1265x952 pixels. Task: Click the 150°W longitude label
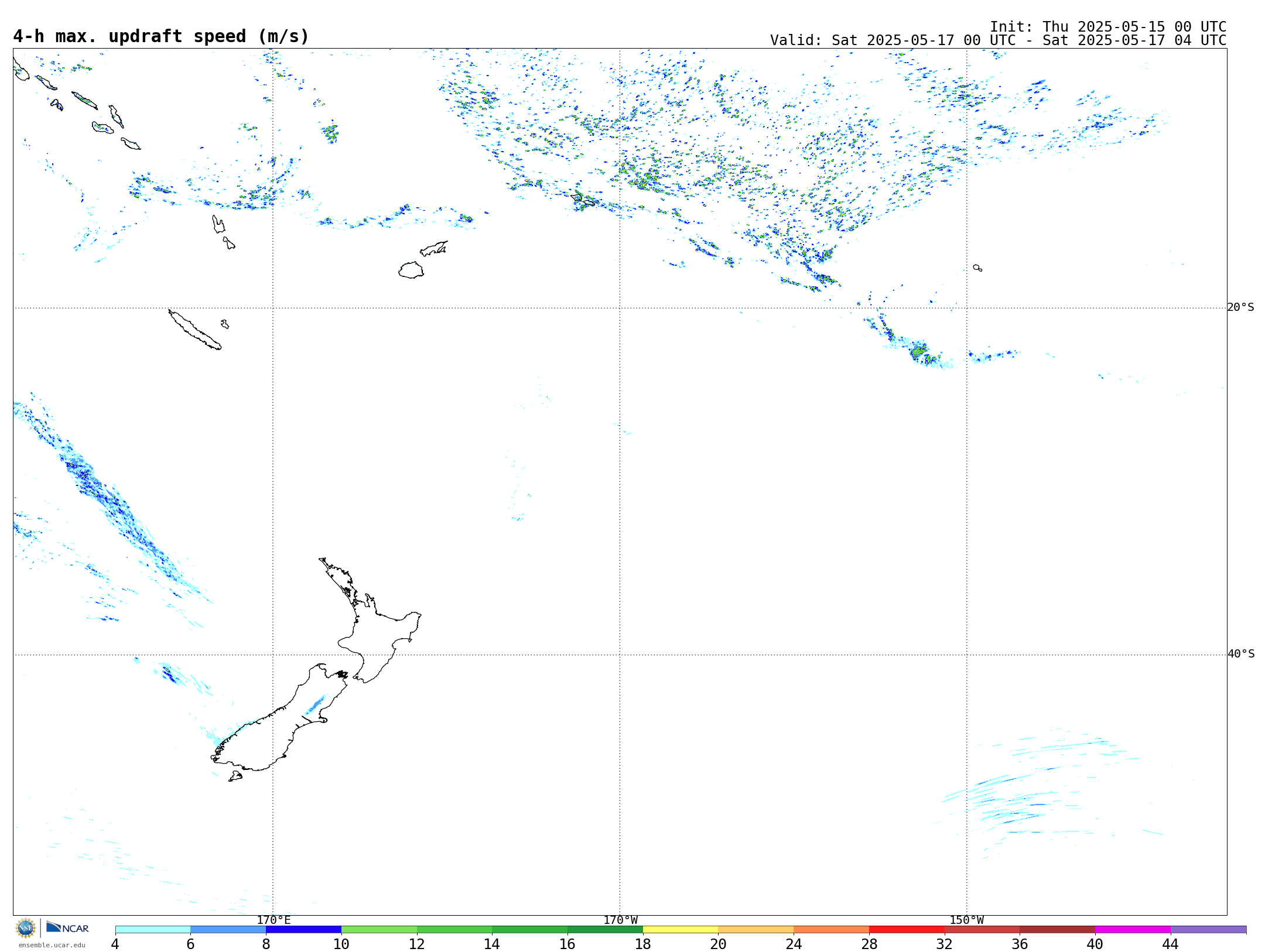966,920
